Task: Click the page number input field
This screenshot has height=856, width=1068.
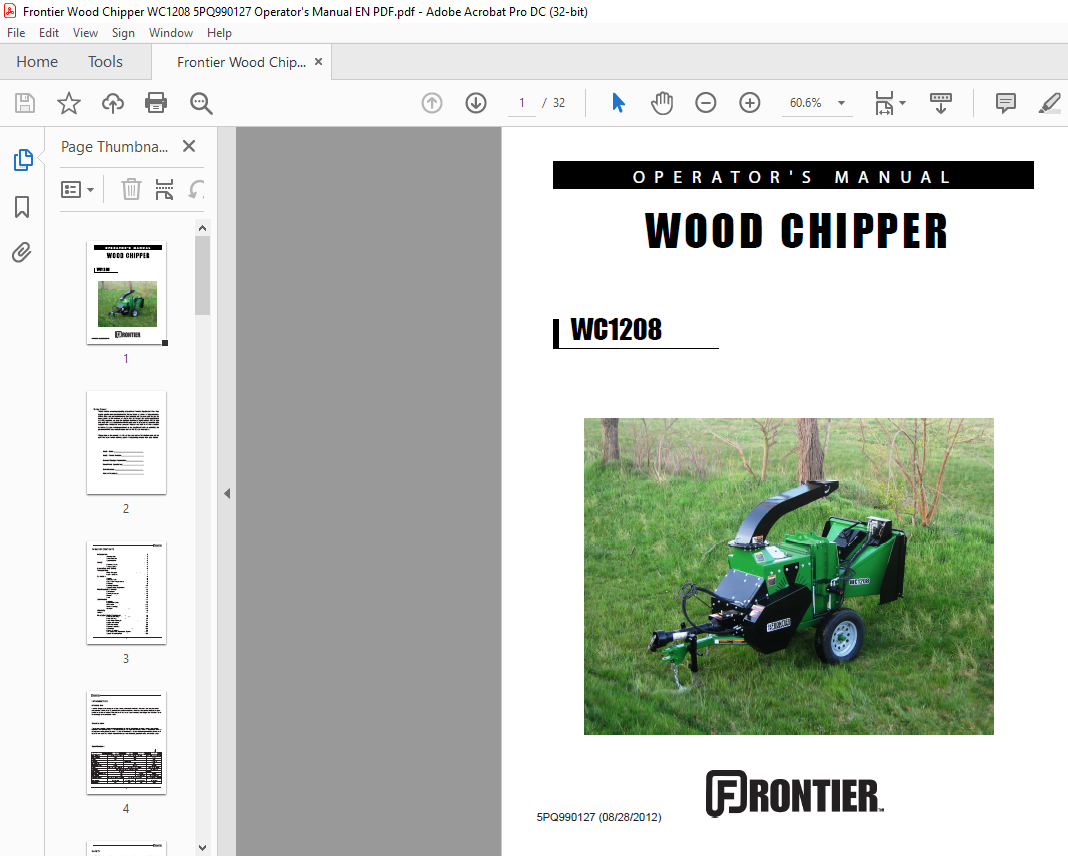Action: (522, 103)
